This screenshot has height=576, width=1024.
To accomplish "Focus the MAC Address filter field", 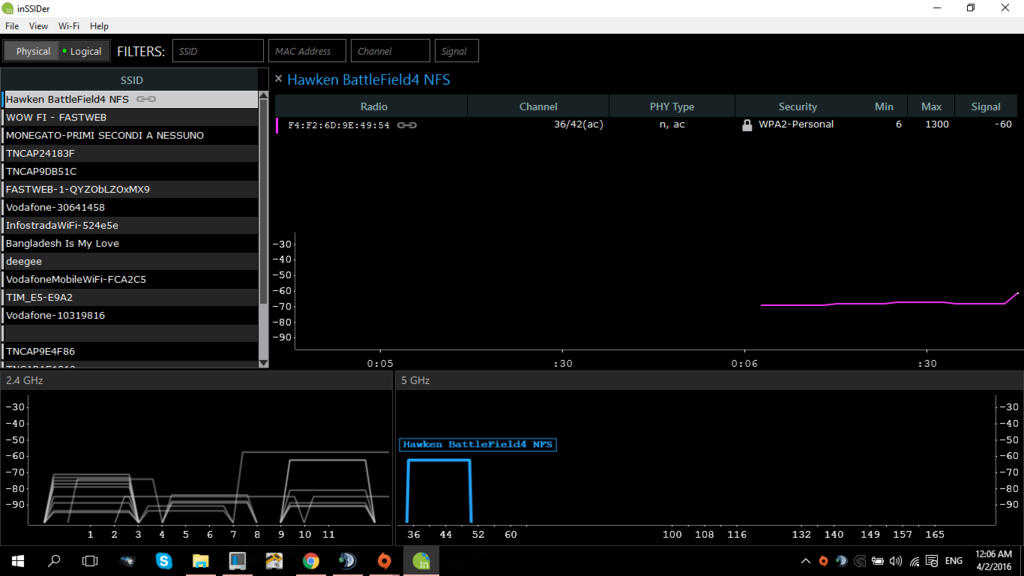I will [306, 51].
